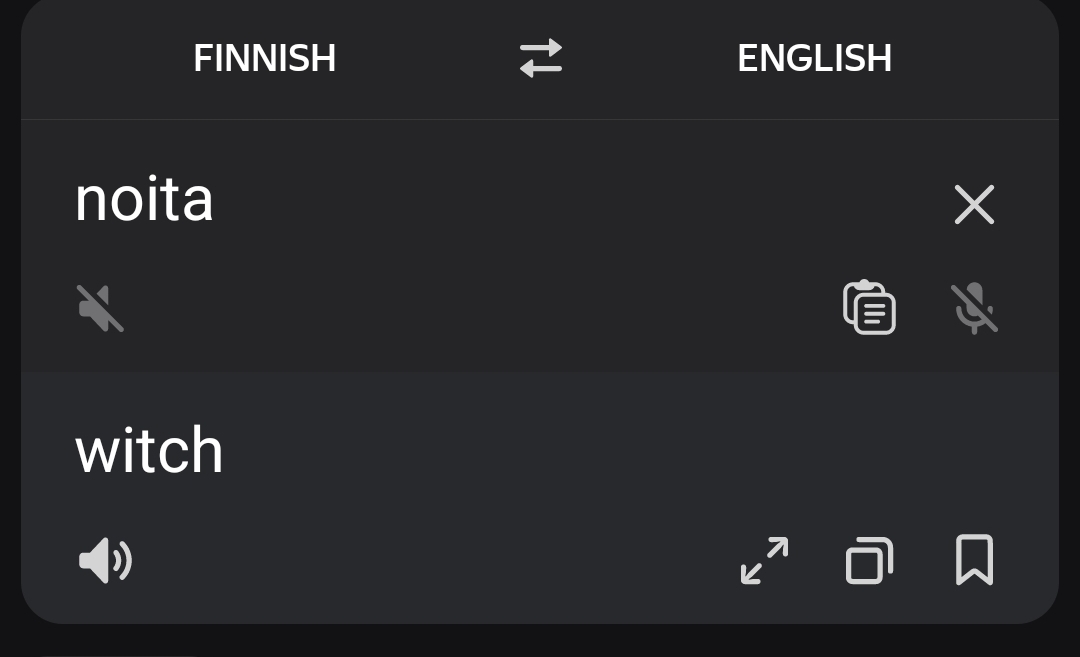This screenshot has height=657, width=1080.
Task: Click the word 'noita' to edit
Action: (144, 200)
